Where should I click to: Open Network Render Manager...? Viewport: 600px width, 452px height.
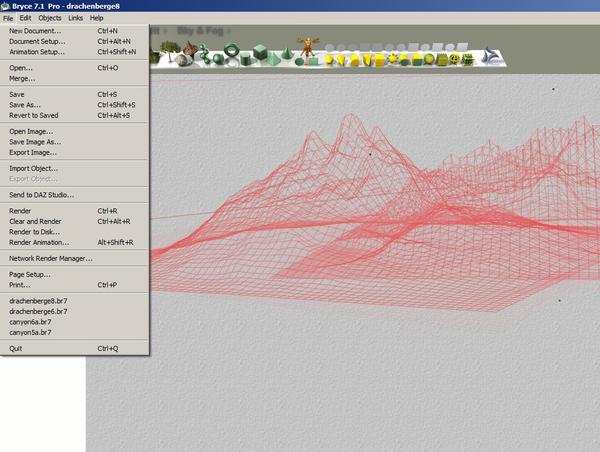pyautogui.click(x=74, y=258)
